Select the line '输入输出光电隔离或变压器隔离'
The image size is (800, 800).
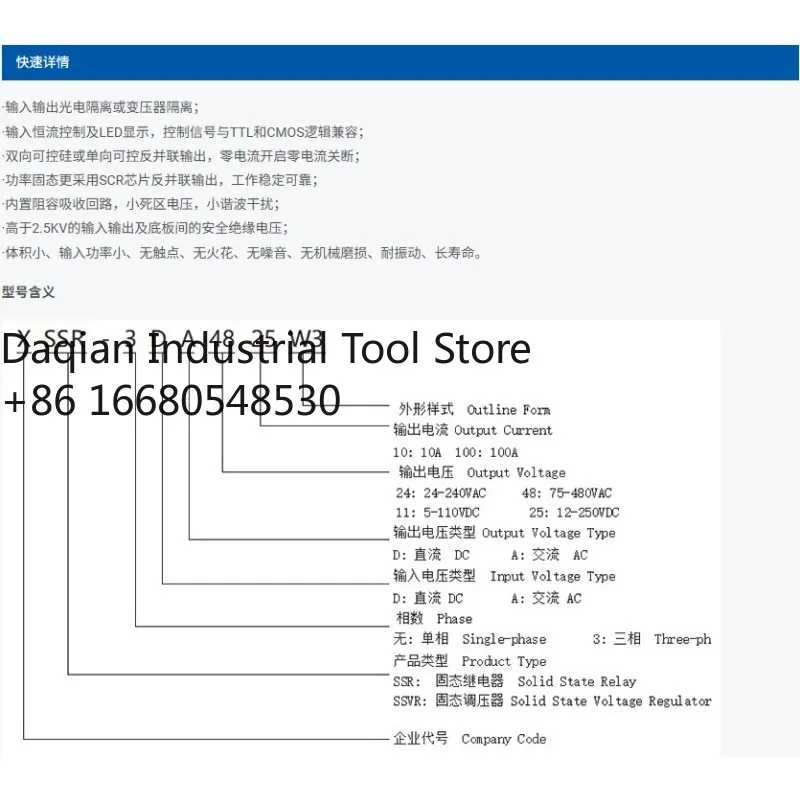point(101,107)
